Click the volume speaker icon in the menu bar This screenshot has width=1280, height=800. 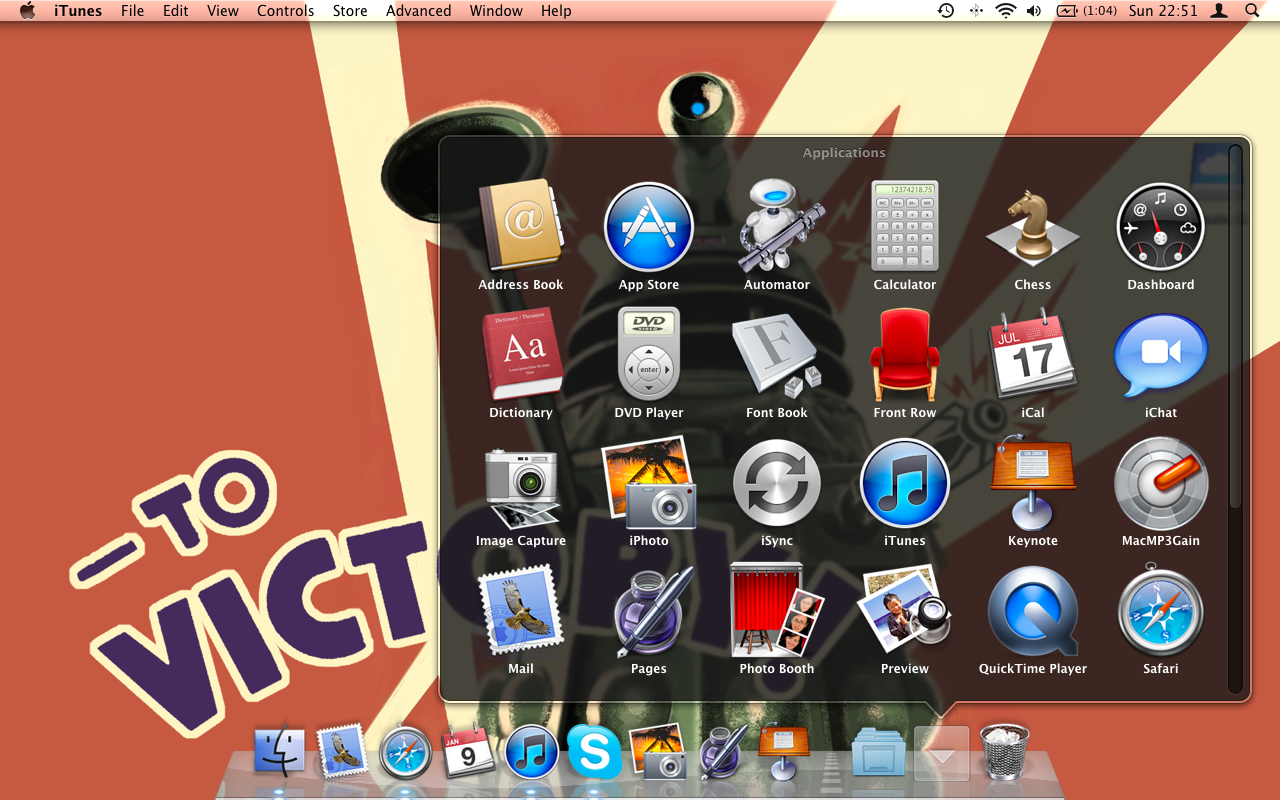click(x=1034, y=11)
